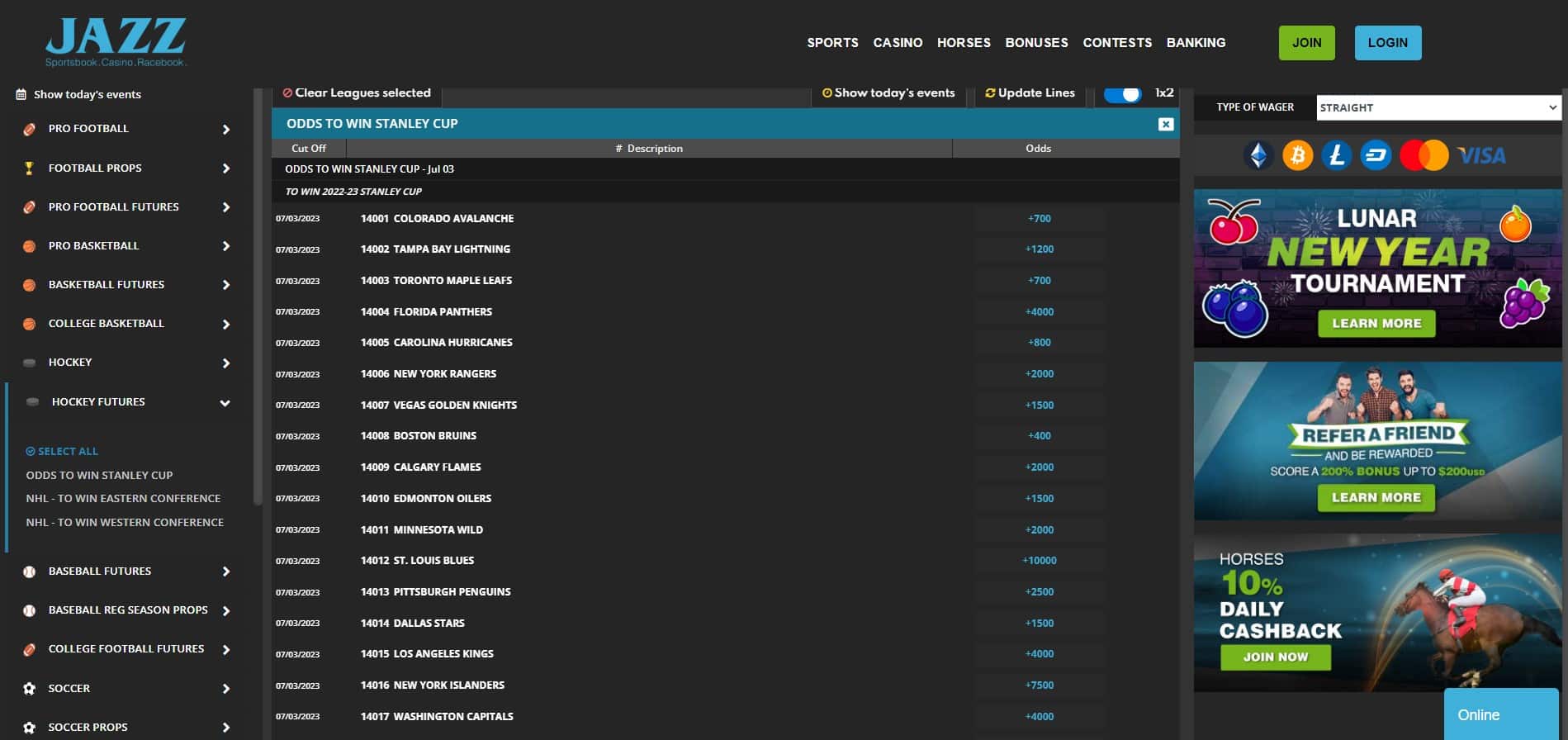Click Show today's events in the toolbar
Viewport: 1568px width, 740px height.
click(888, 93)
